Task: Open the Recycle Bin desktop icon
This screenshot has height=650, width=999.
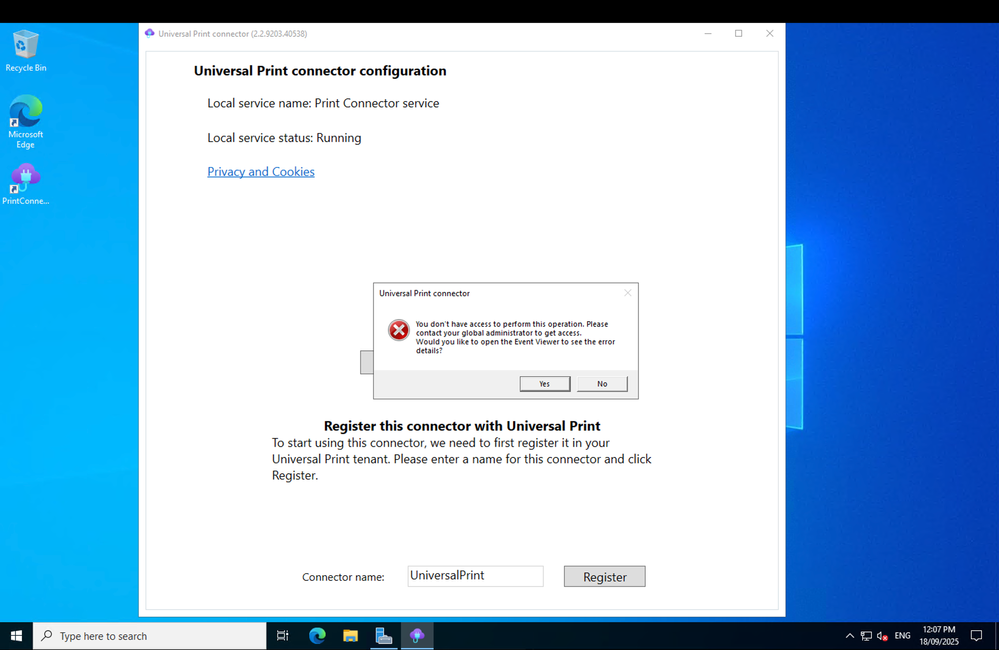Action: click(25, 51)
